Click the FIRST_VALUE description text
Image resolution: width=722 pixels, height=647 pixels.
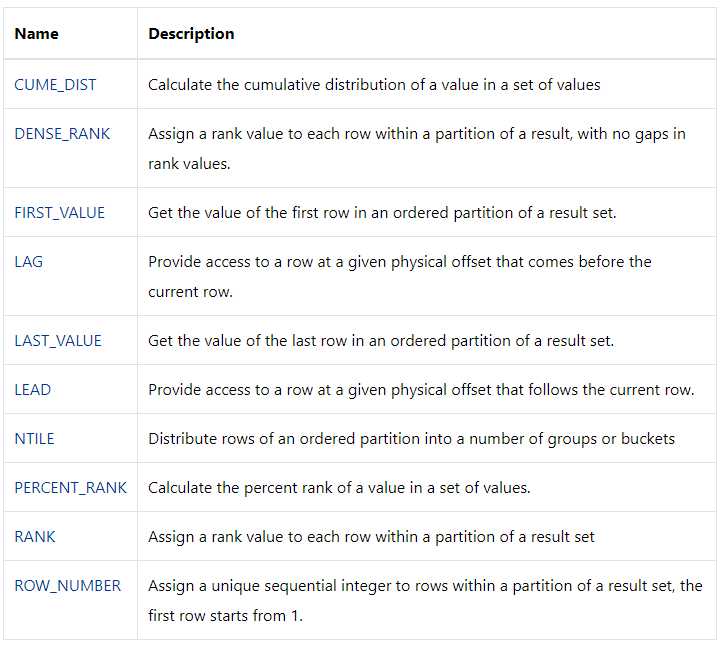pos(382,213)
